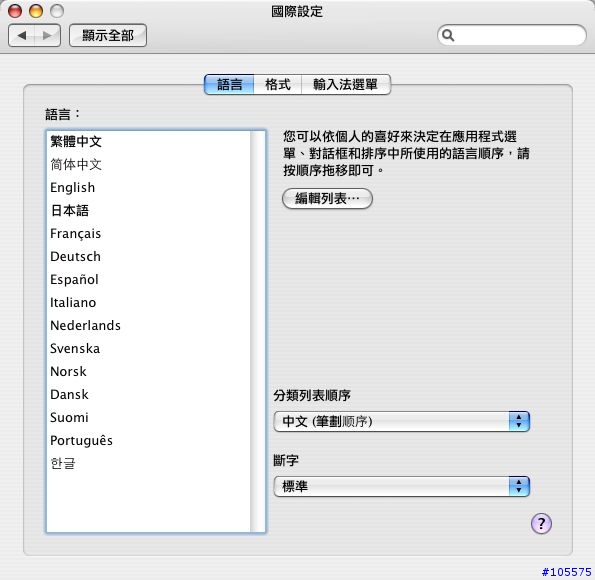Viewport: 595px width, 580px height.
Task: Select 한글 in the language list
Action: 148,463
